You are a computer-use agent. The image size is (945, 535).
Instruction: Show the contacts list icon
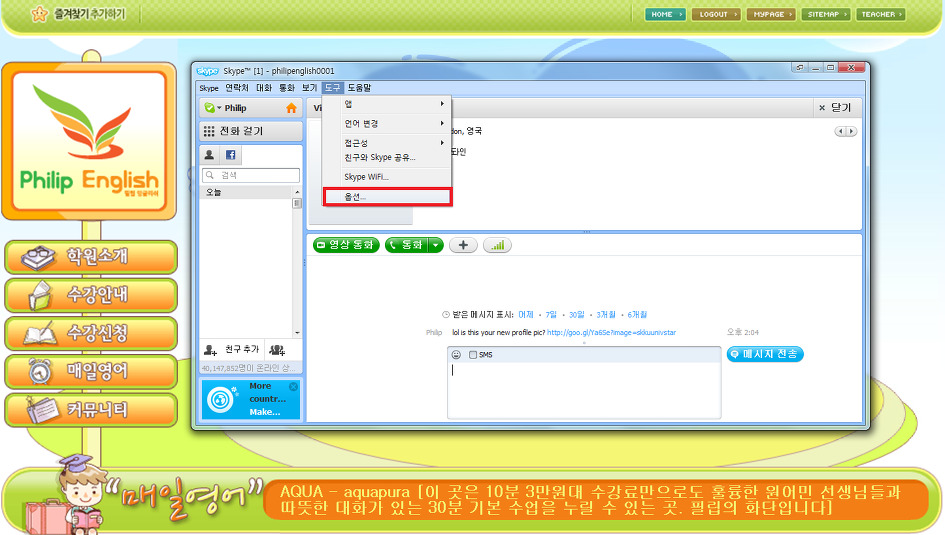pos(209,155)
